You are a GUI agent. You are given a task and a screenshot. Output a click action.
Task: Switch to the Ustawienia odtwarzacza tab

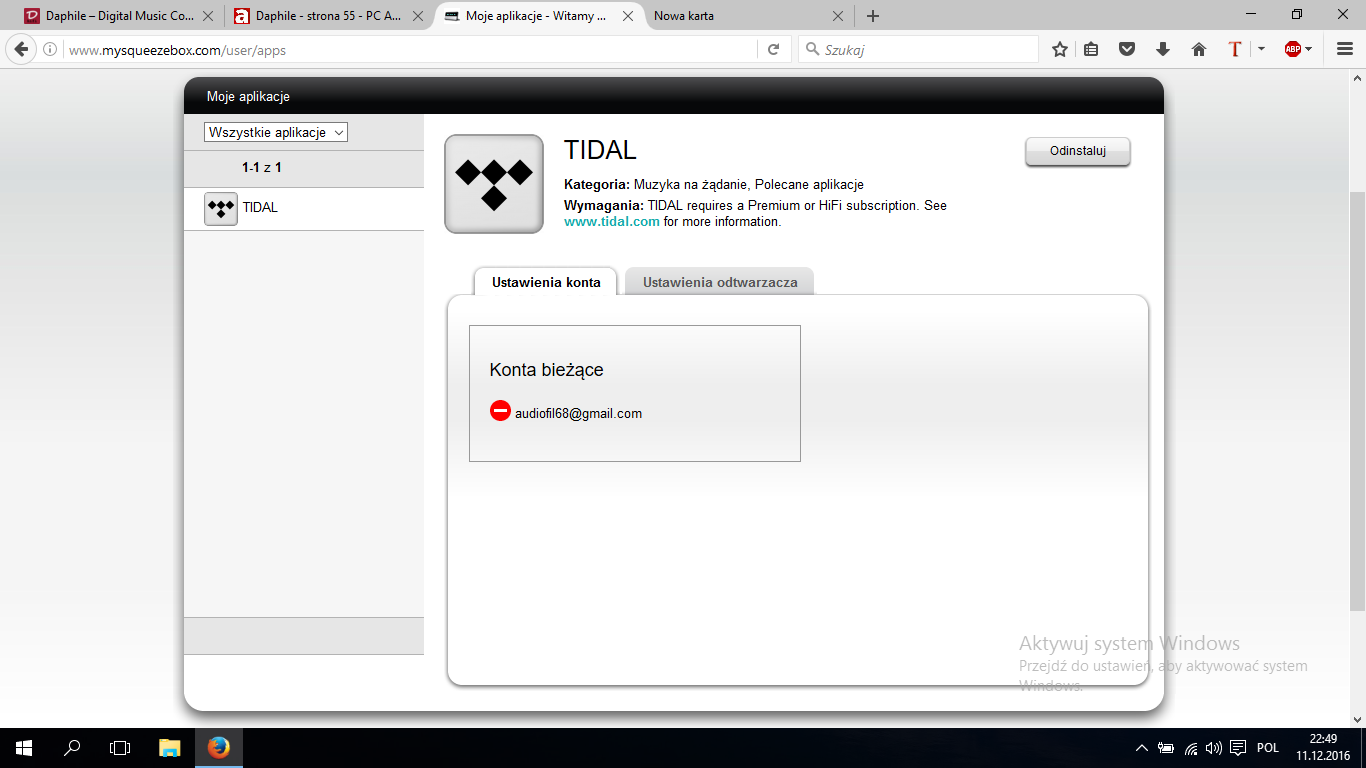tap(720, 282)
